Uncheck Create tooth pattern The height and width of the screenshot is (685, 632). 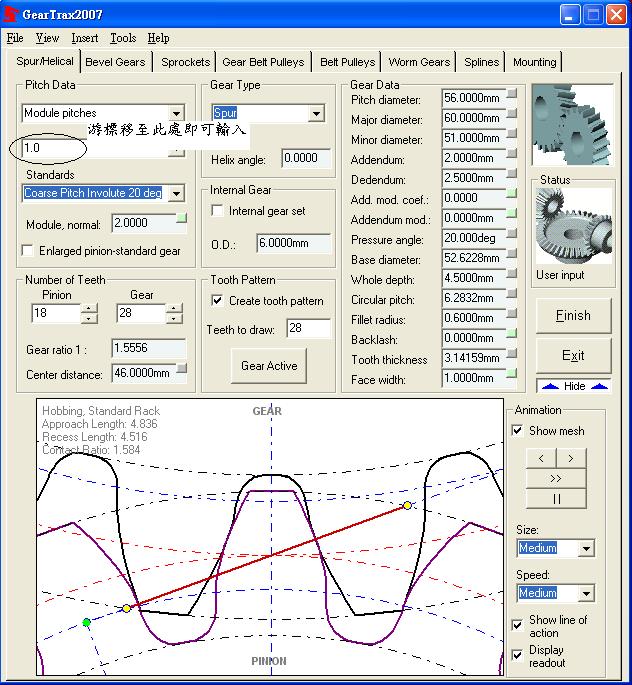pos(217,301)
